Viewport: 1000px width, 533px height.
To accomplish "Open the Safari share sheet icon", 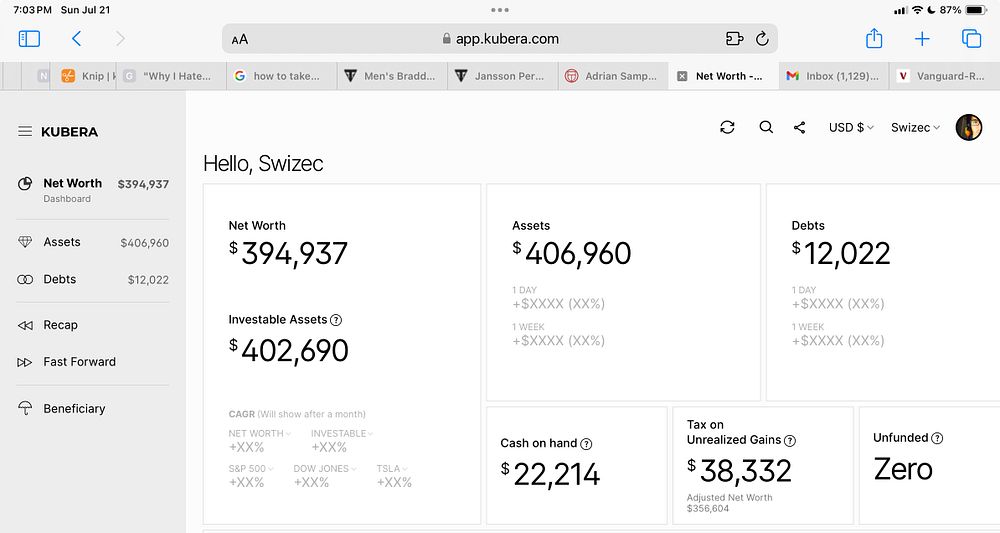I will click(874, 38).
